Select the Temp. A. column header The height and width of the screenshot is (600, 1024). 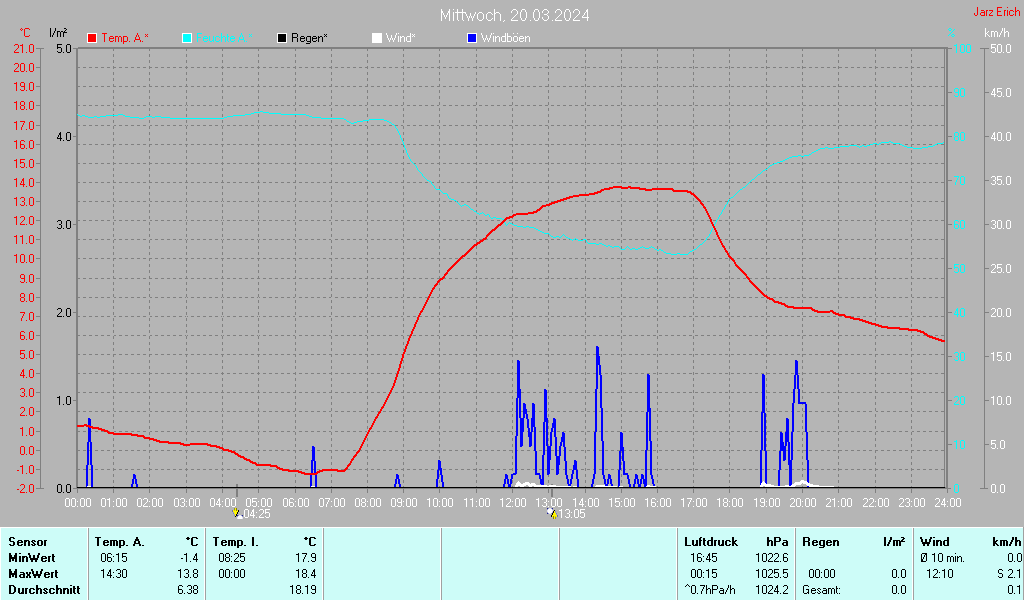click(x=120, y=541)
